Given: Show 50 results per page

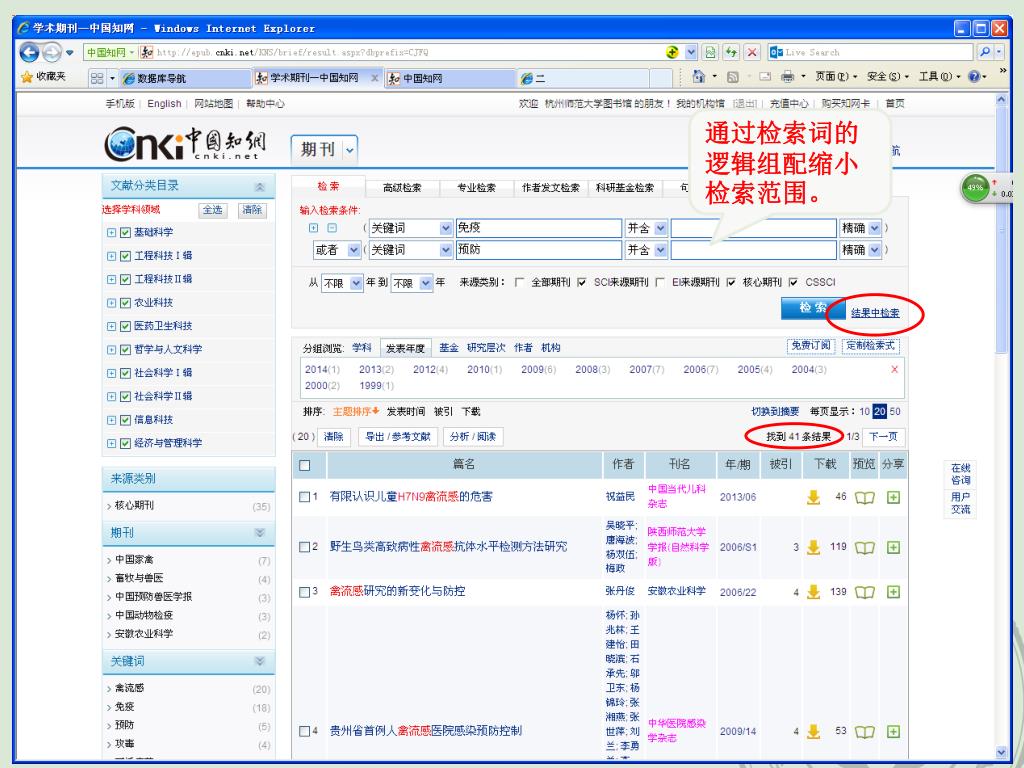Looking at the screenshot, I should tap(895, 411).
